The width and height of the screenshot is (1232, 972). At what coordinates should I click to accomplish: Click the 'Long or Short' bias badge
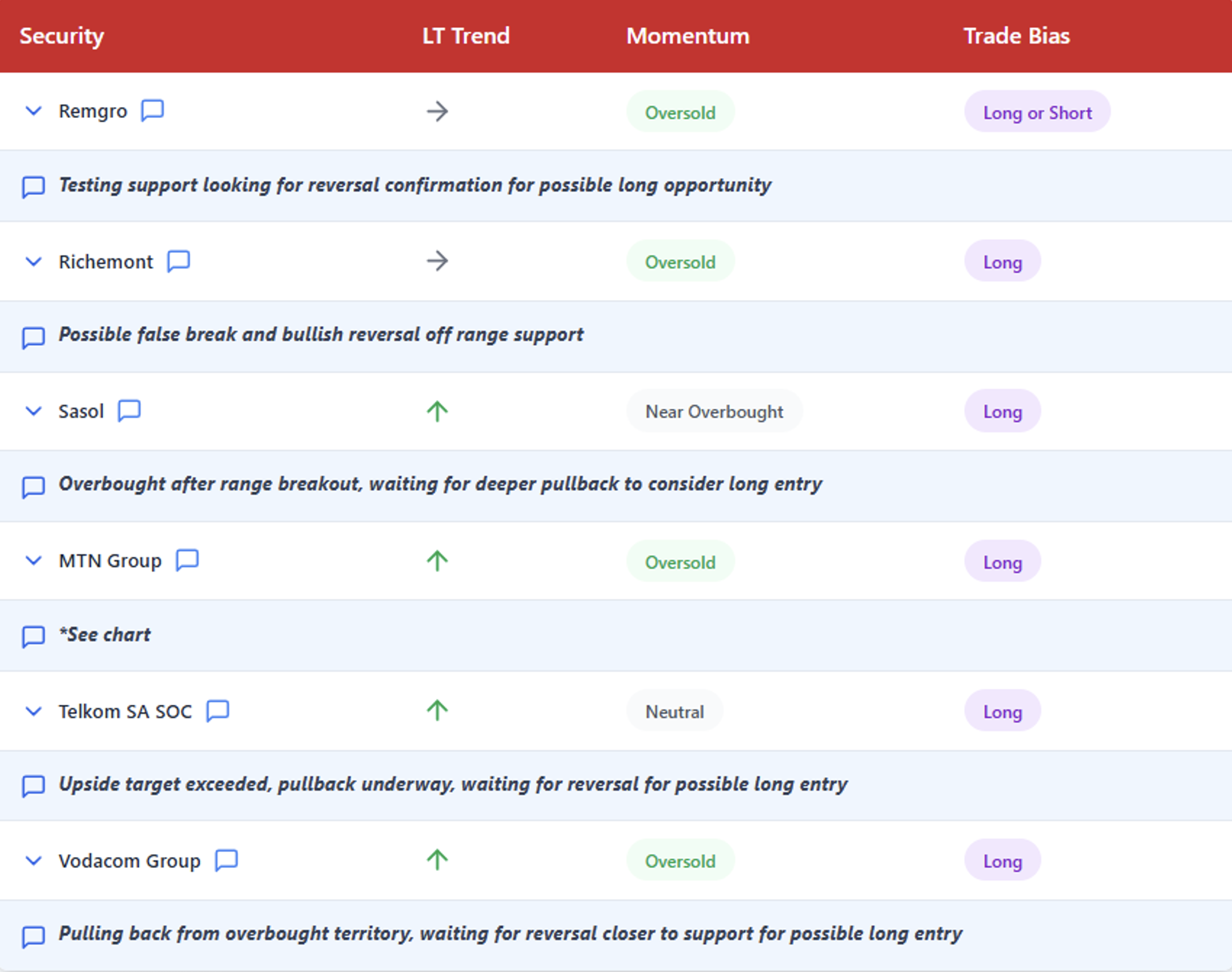coord(1037,112)
